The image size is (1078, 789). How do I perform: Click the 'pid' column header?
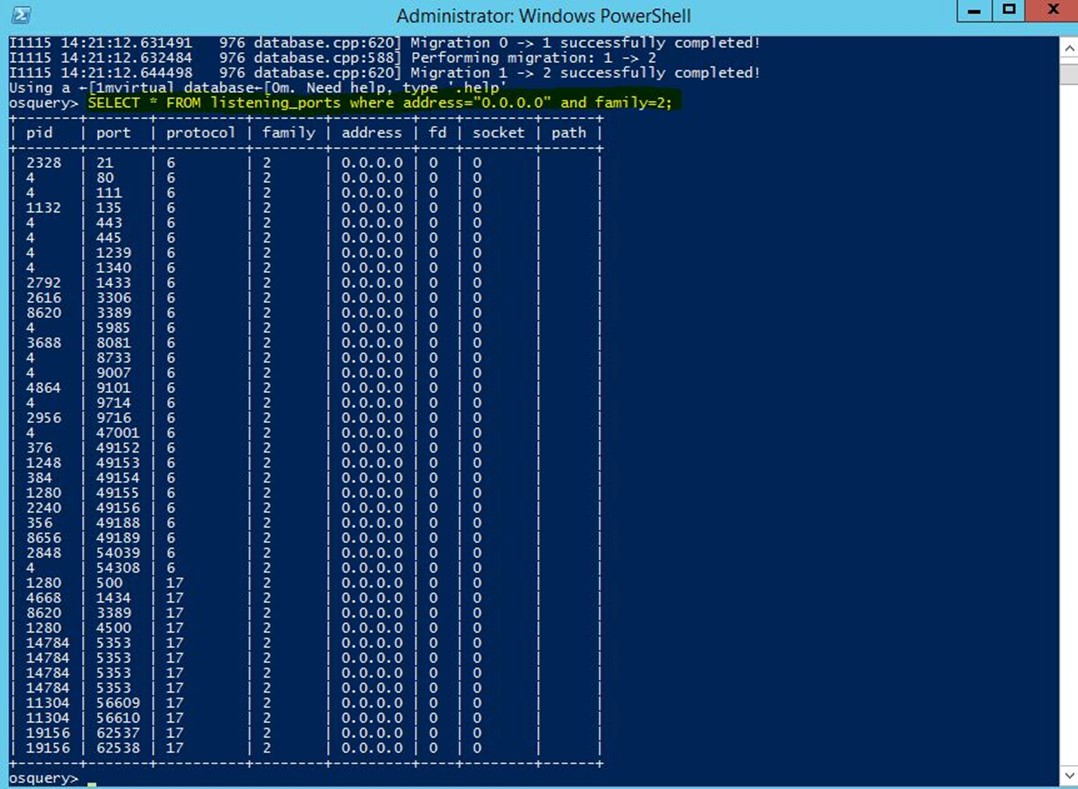pyautogui.click(x=40, y=133)
